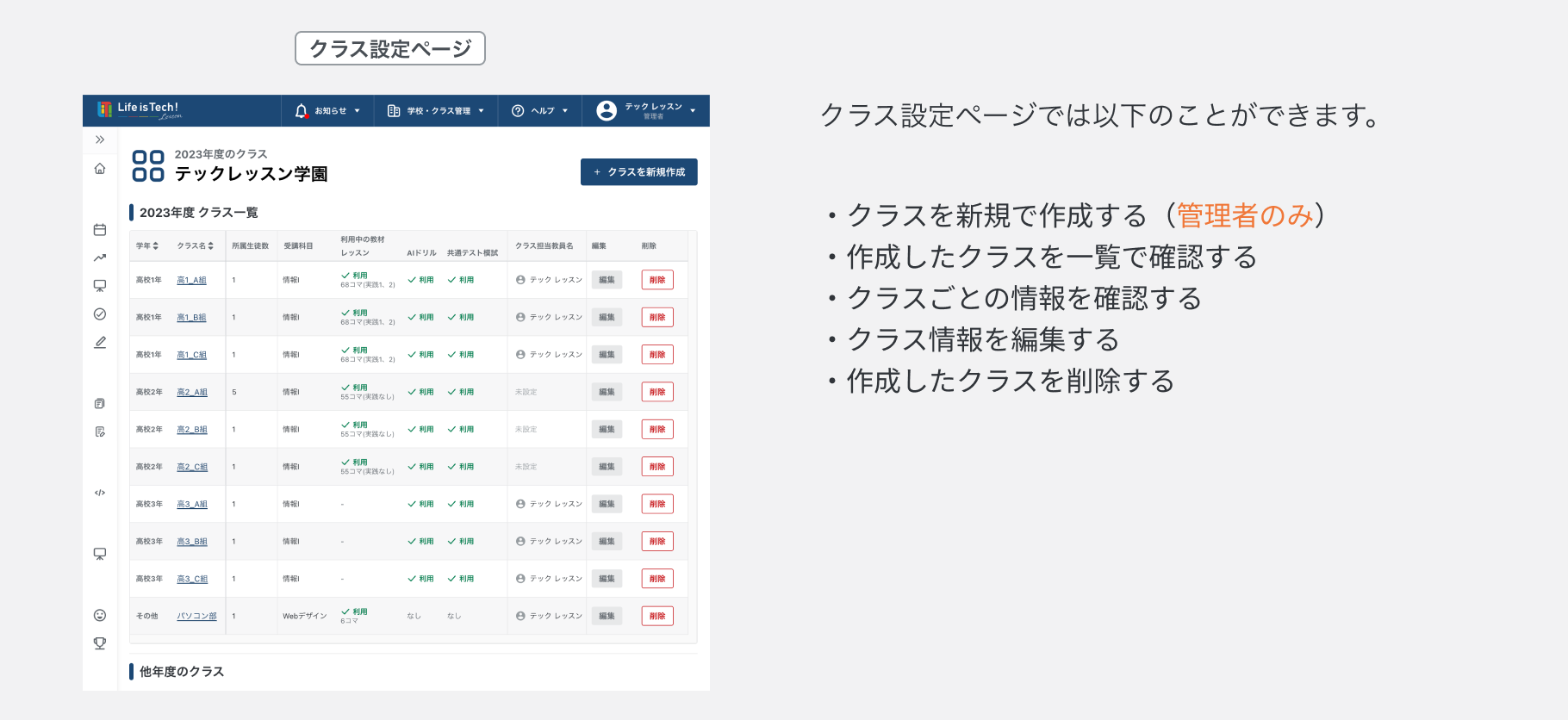The image size is (1568, 720).
Task: Open the document-with-pen sidebar icon
Action: tap(100, 431)
